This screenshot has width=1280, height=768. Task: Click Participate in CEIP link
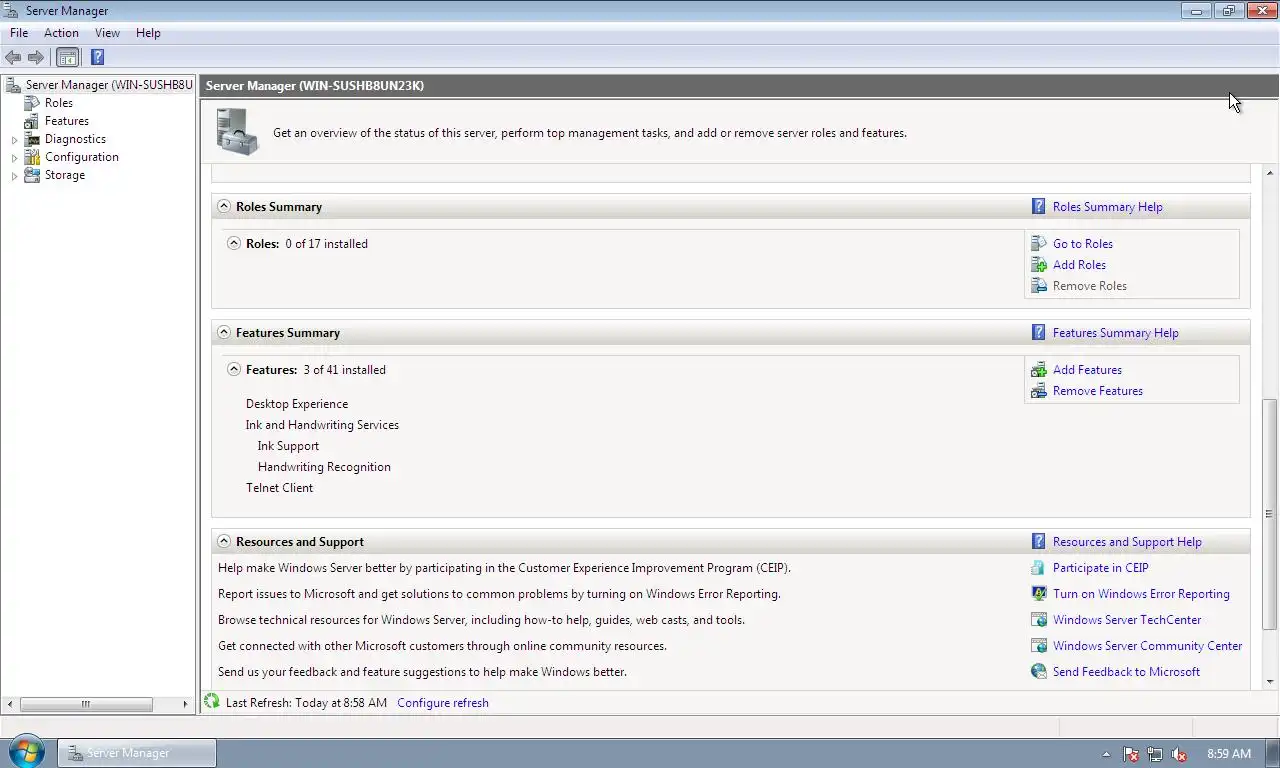pos(1100,568)
